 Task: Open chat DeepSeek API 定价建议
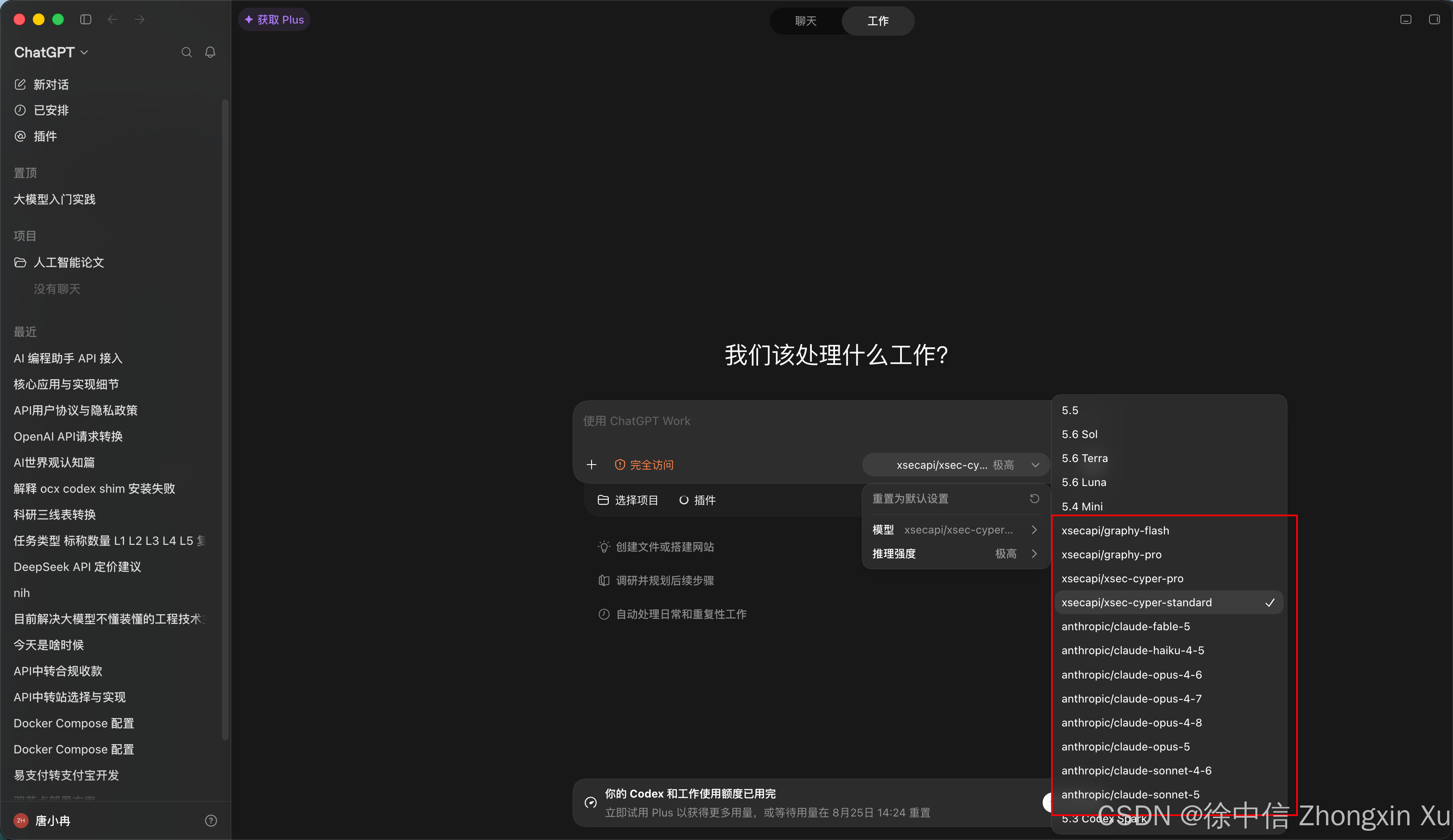click(x=77, y=567)
